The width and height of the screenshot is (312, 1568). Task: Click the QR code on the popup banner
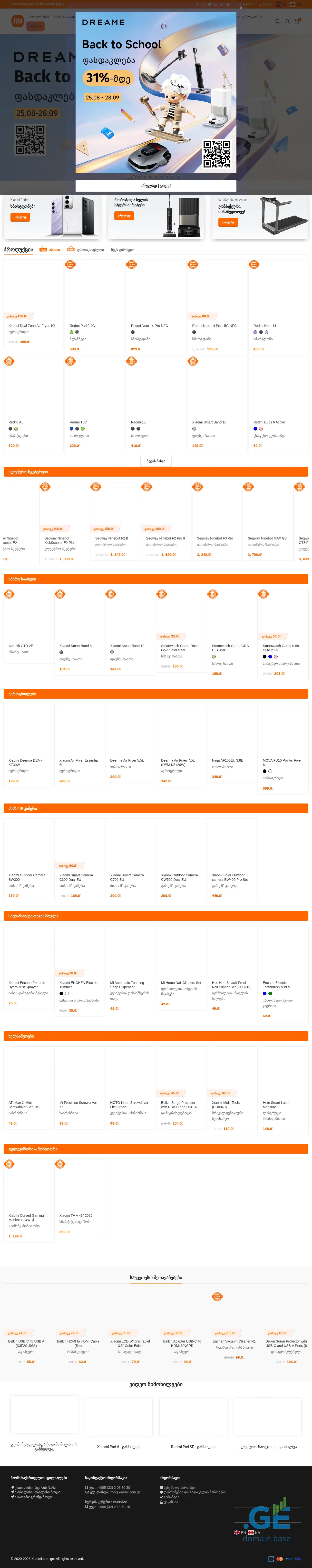point(216,154)
